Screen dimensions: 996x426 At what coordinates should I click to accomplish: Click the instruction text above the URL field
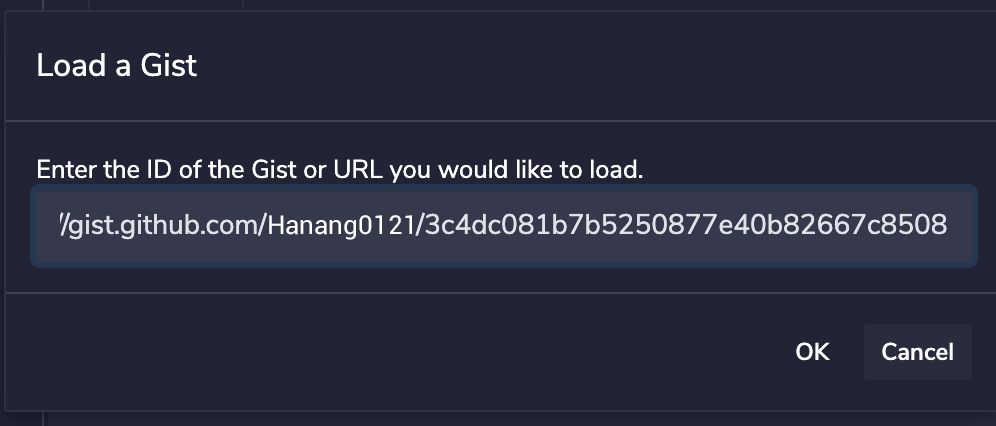339,169
